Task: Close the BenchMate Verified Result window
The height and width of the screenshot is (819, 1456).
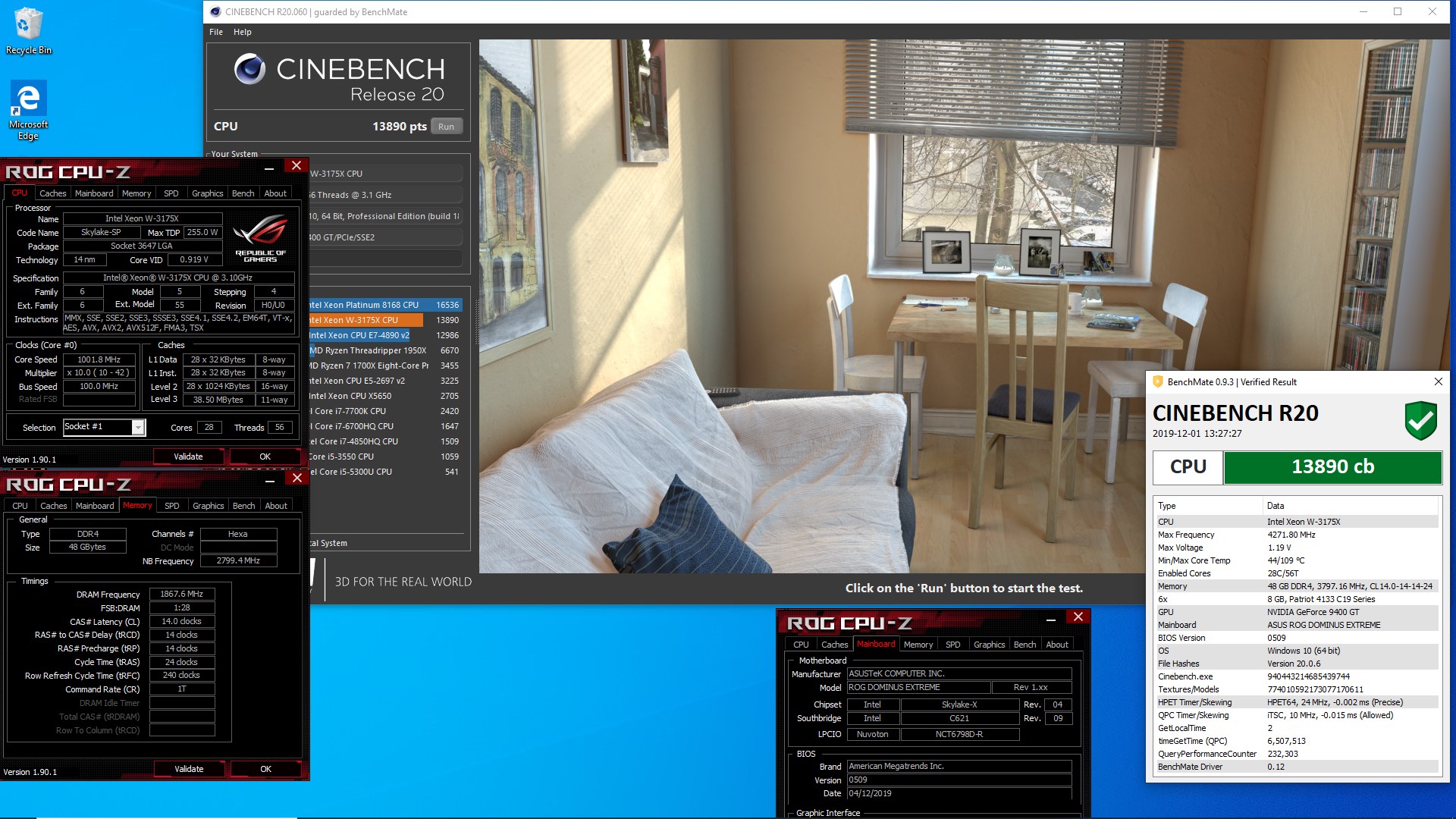Action: click(1438, 381)
